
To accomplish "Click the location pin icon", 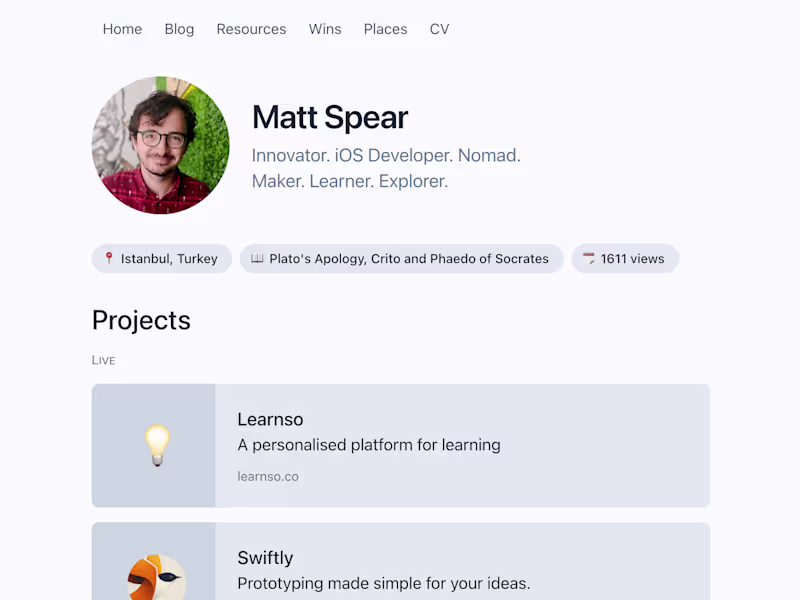I will 109,258.
